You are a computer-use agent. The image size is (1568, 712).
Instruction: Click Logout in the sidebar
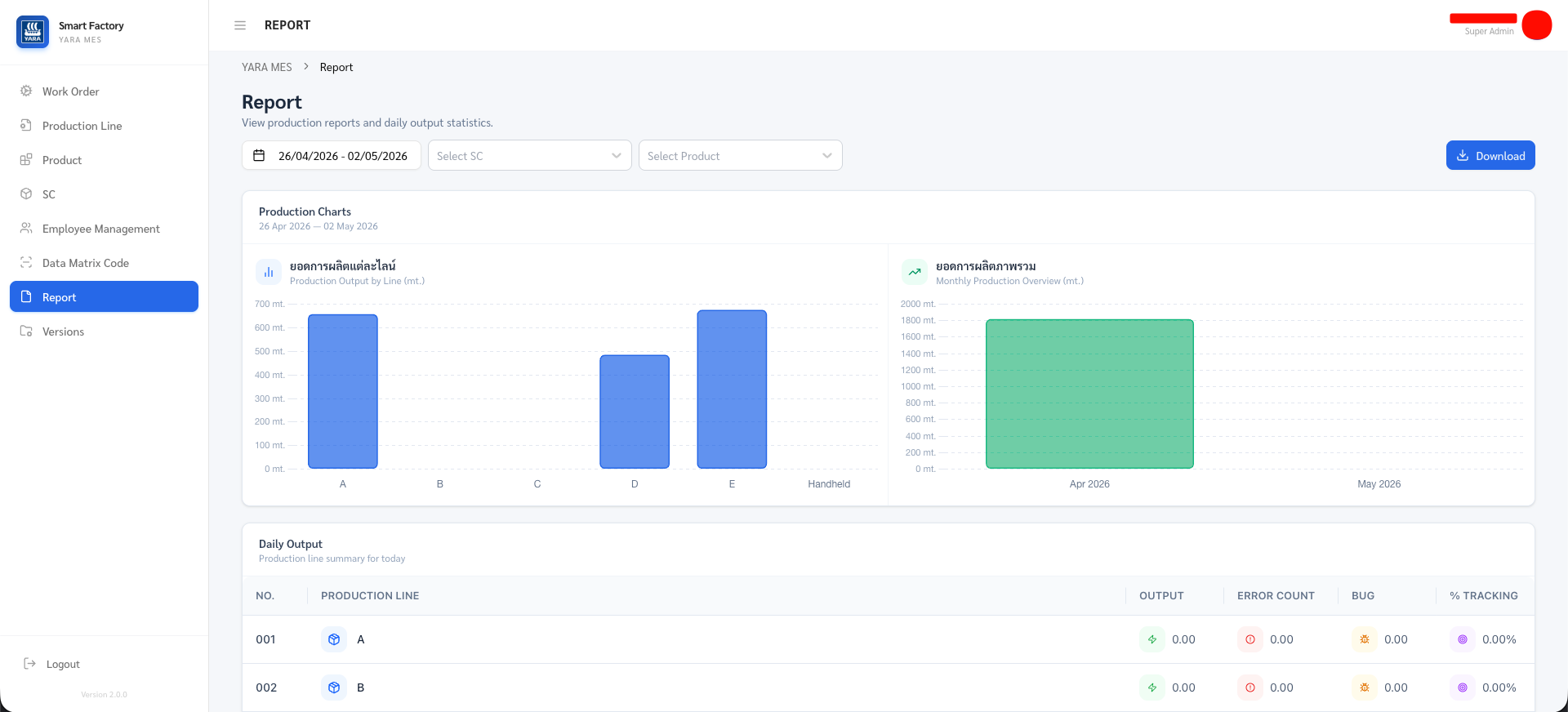[52, 664]
